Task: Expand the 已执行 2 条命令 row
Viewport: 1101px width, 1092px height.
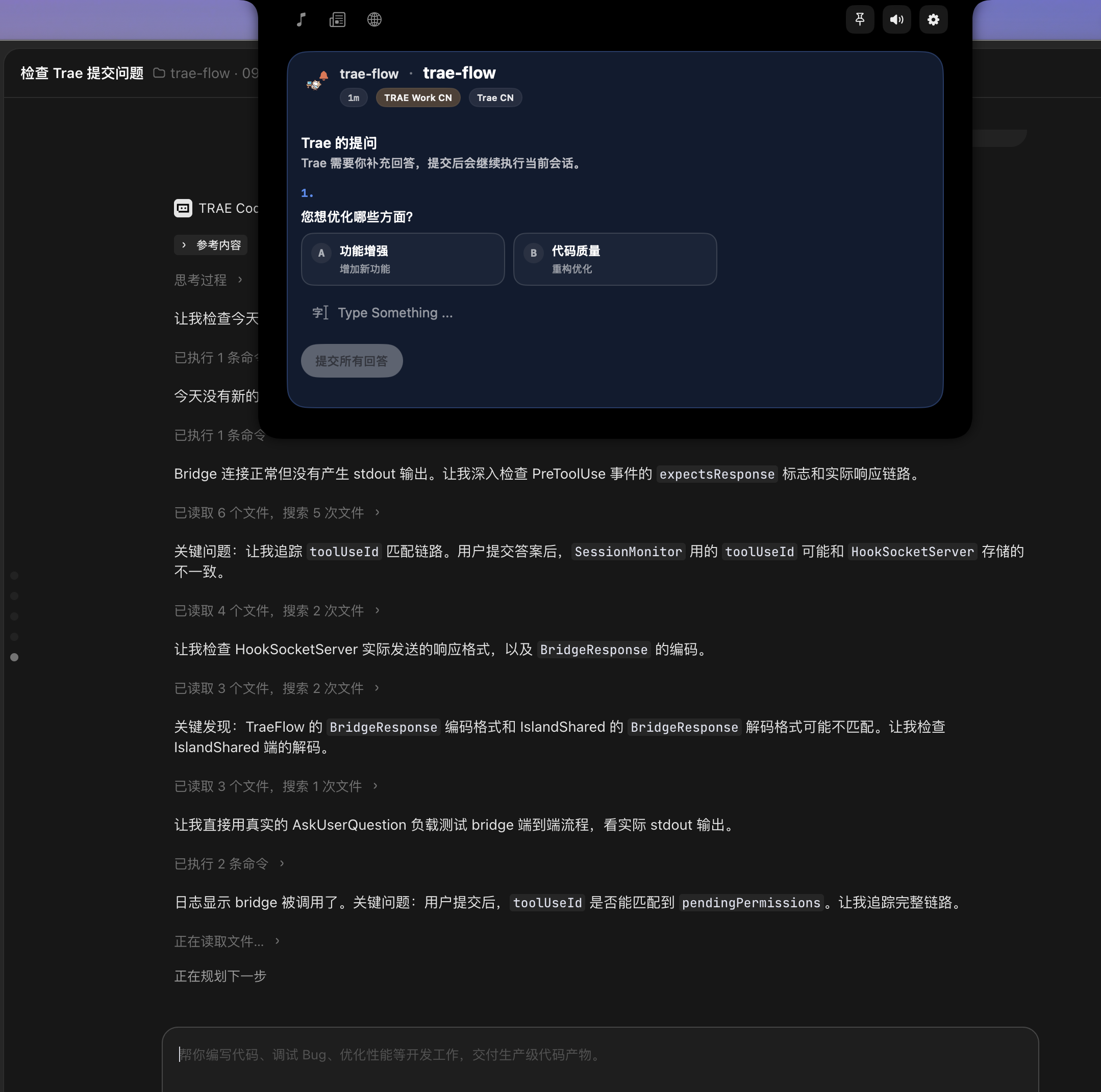Action: [229, 864]
